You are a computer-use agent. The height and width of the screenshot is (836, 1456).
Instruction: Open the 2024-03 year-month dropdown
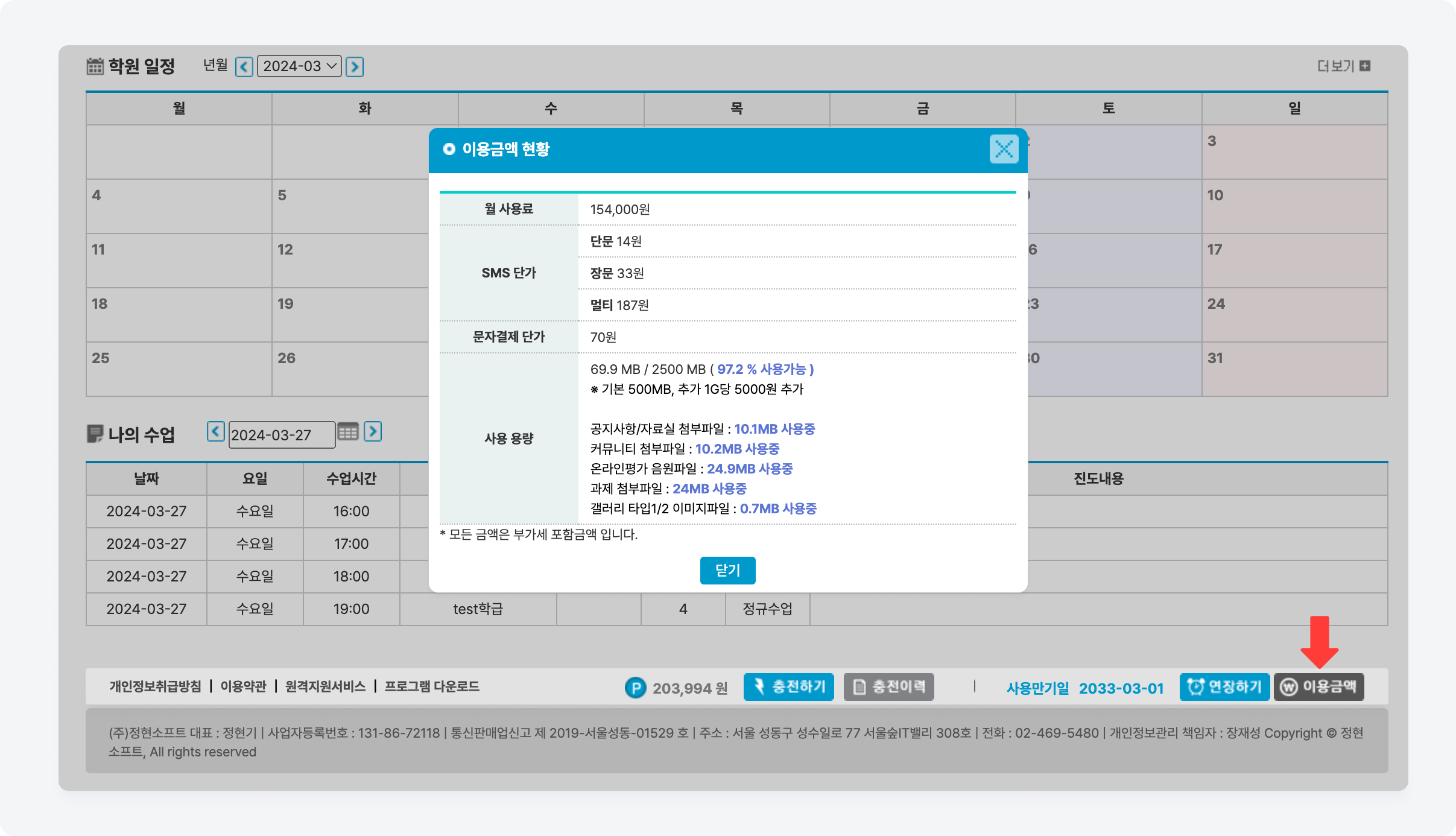tap(299, 66)
